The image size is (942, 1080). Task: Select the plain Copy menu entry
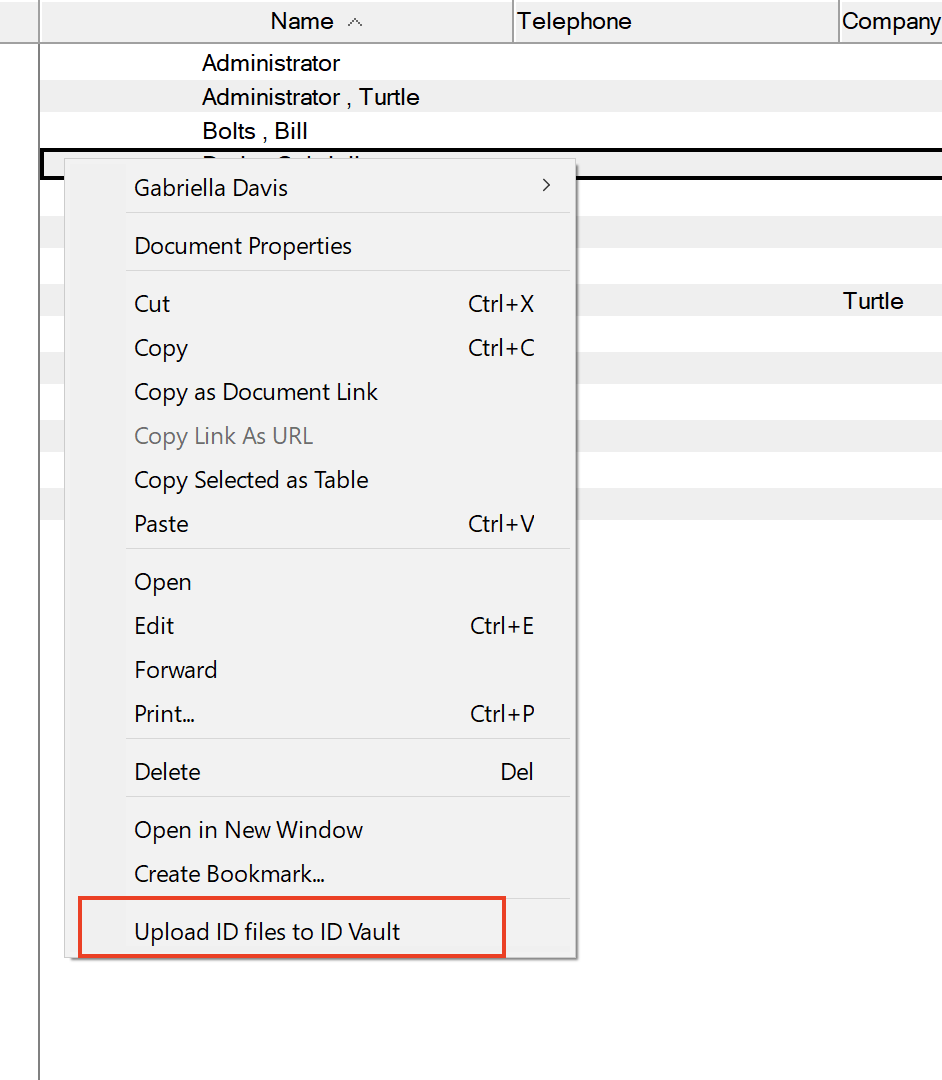pos(161,348)
